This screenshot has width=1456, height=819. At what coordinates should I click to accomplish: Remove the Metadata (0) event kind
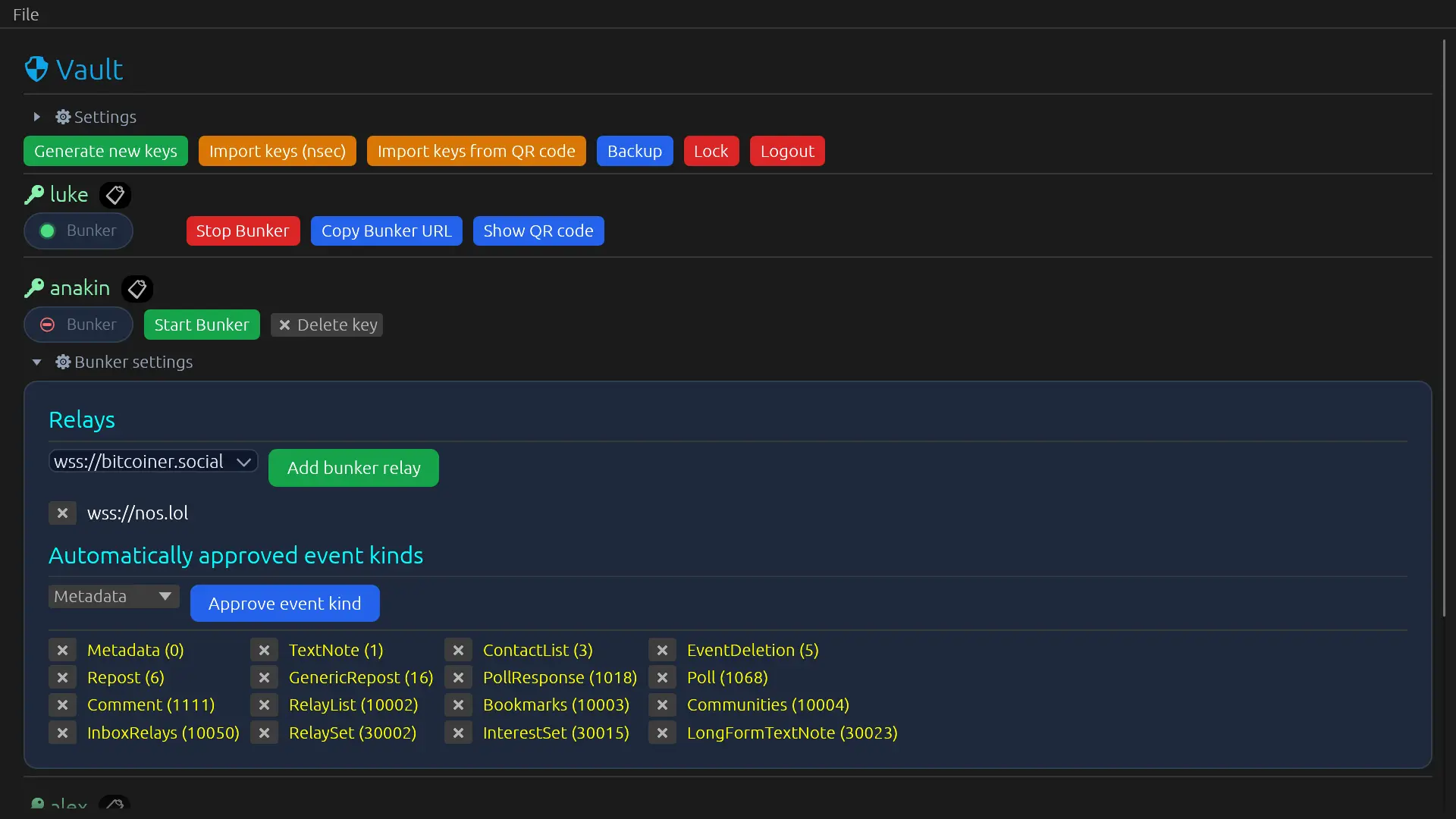point(62,650)
